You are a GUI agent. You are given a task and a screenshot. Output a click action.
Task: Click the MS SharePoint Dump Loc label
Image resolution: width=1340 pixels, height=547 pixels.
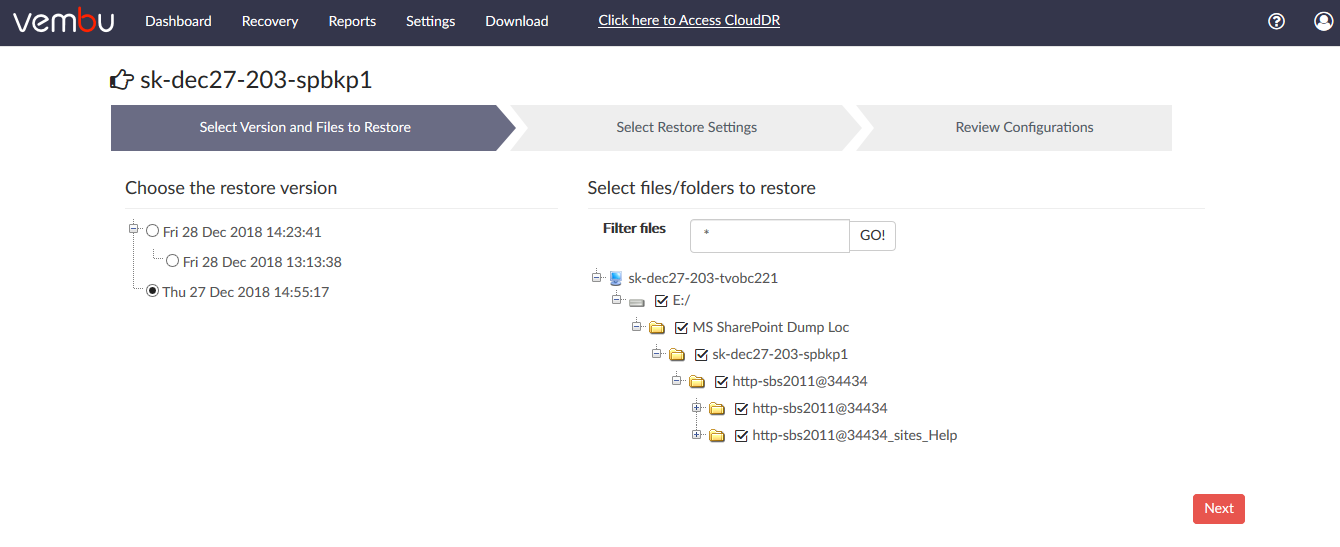771,327
